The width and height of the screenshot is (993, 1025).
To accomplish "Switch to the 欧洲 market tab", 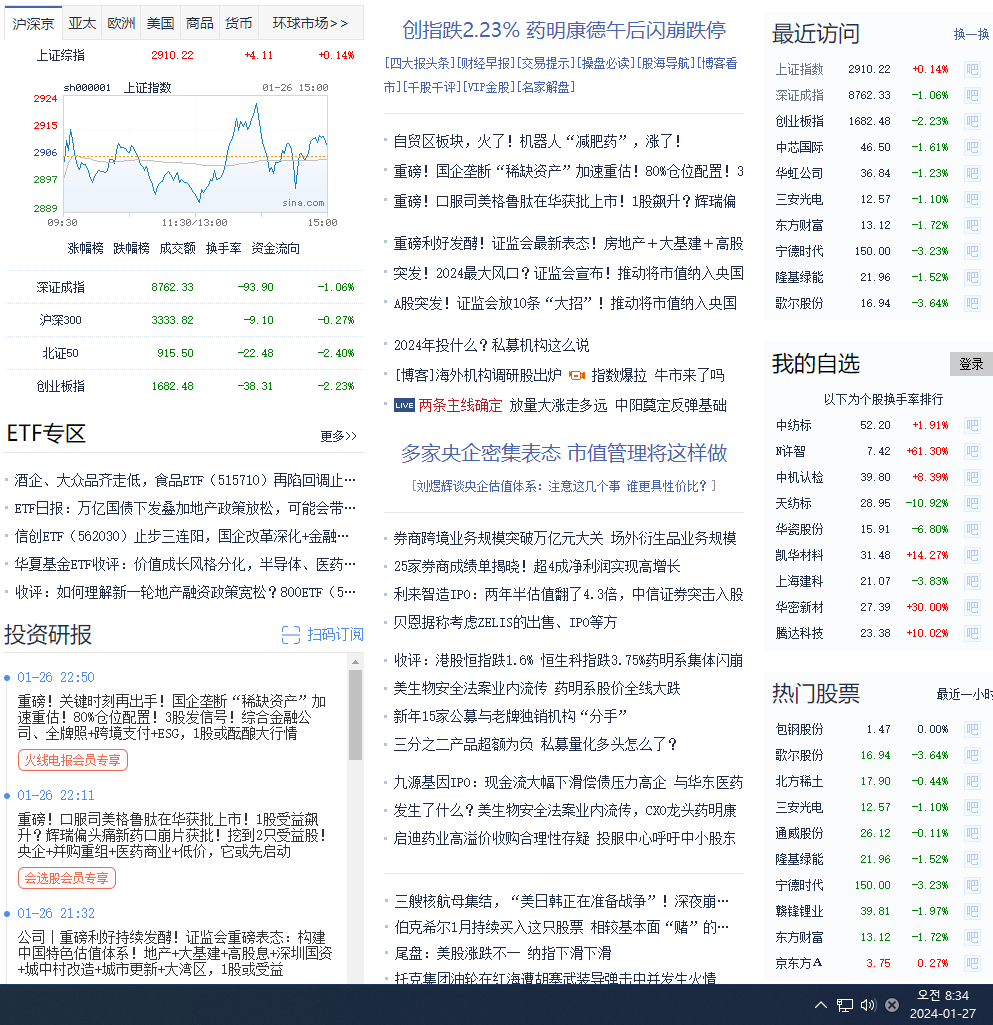I will pyautogui.click(x=122, y=24).
